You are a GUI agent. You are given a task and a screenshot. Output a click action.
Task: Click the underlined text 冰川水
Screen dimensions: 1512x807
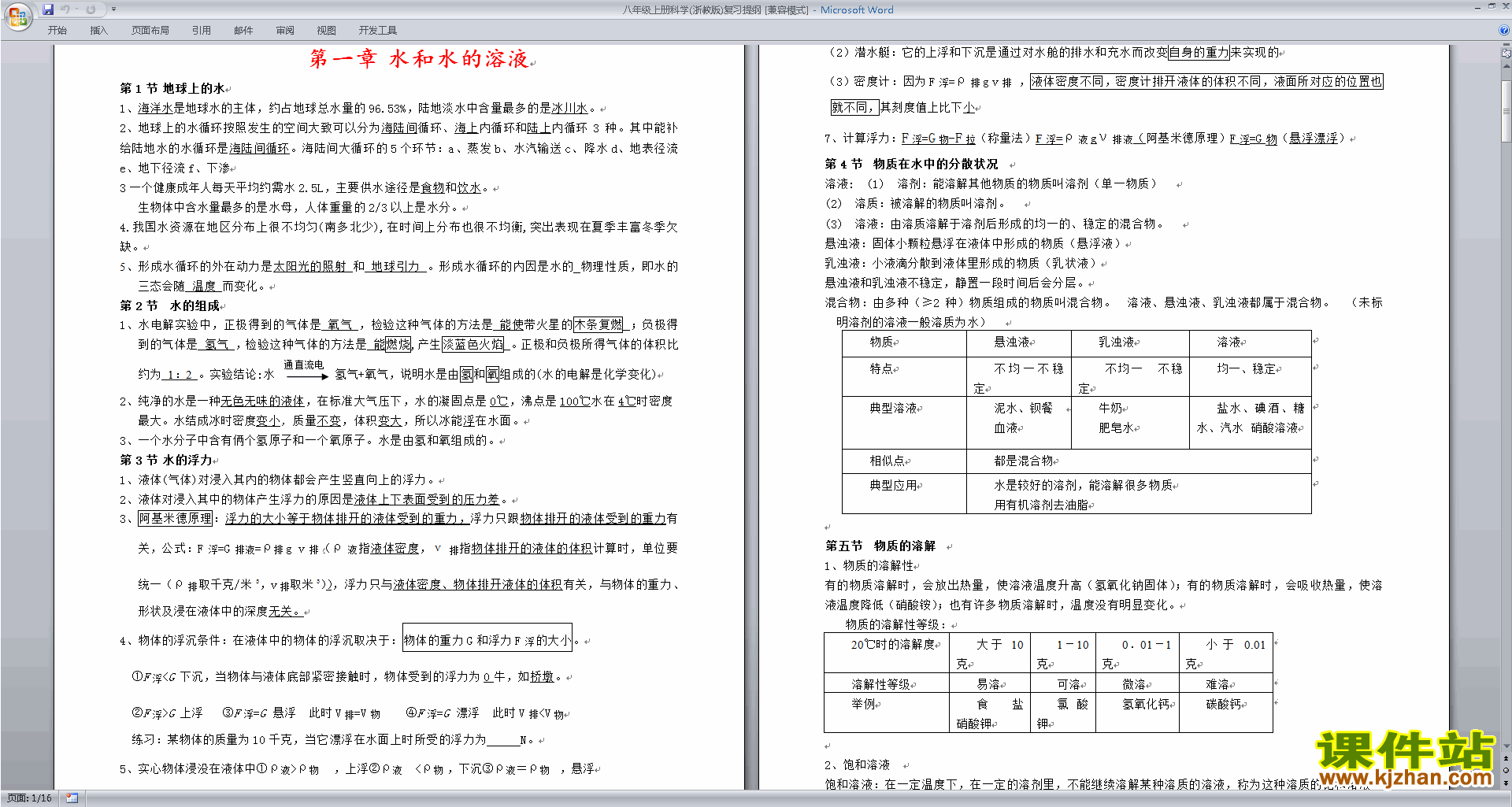pos(569,109)
